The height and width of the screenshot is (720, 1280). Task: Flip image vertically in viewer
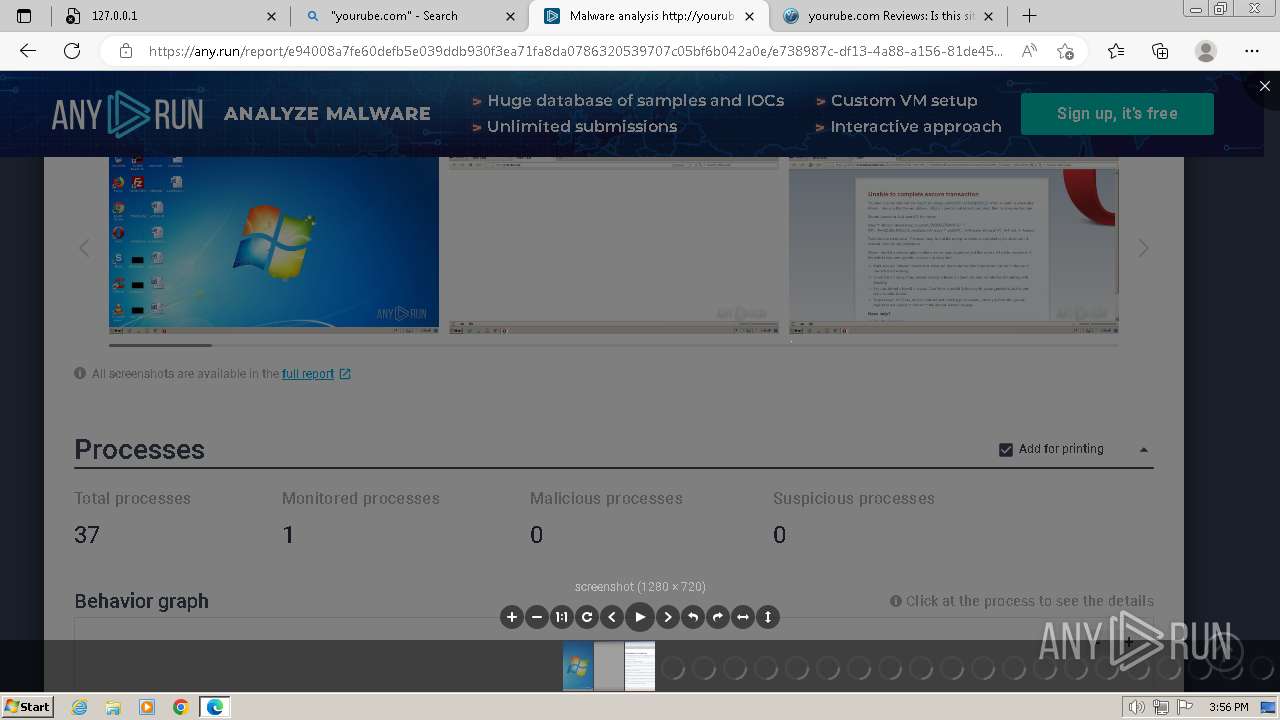click(768, 617)
